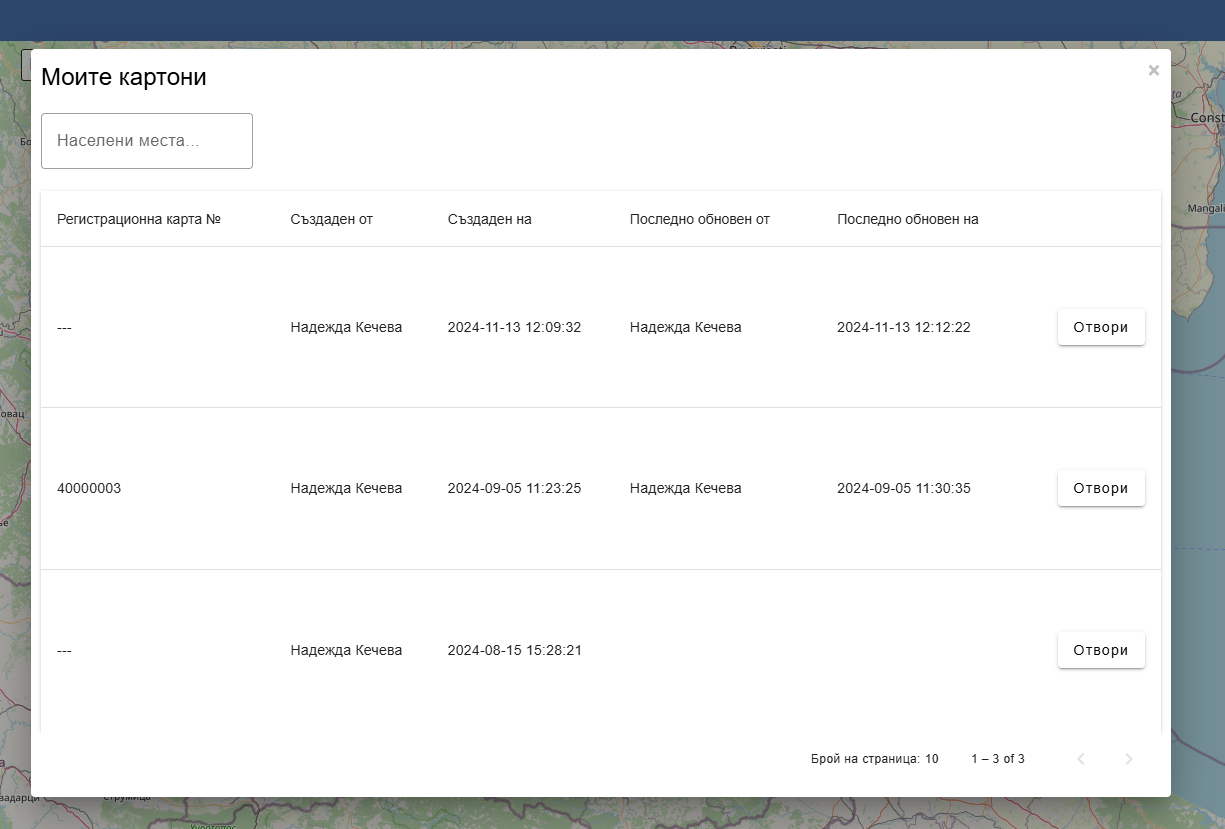Go to the previous page arrow
This screenshot has height=829, width=1225.
click(1081, 759)
